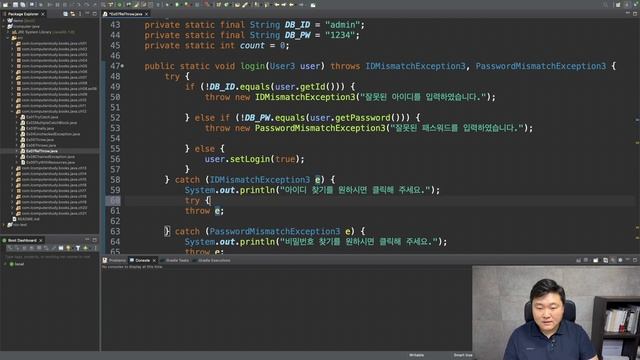This screenshot has width=640, height=360.
Task: Select Ex03Finally.java in Package Explorer
Action: pyautogui.click(x=40, y=129)
